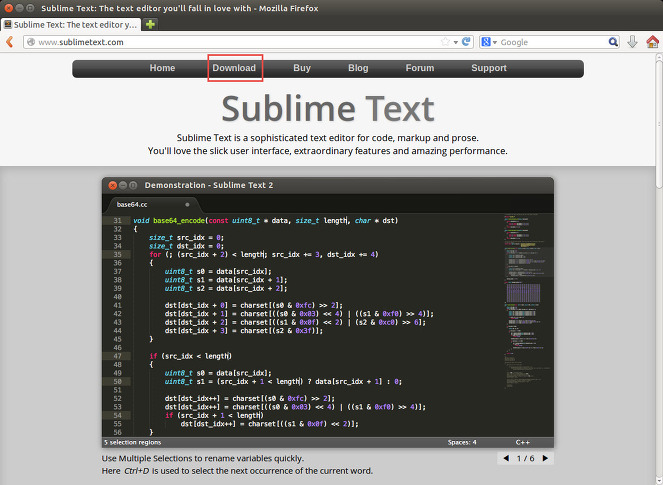Click the demonstration window's red close button
The height and width of the screenshot is (485, 663).
click(112, 185)
